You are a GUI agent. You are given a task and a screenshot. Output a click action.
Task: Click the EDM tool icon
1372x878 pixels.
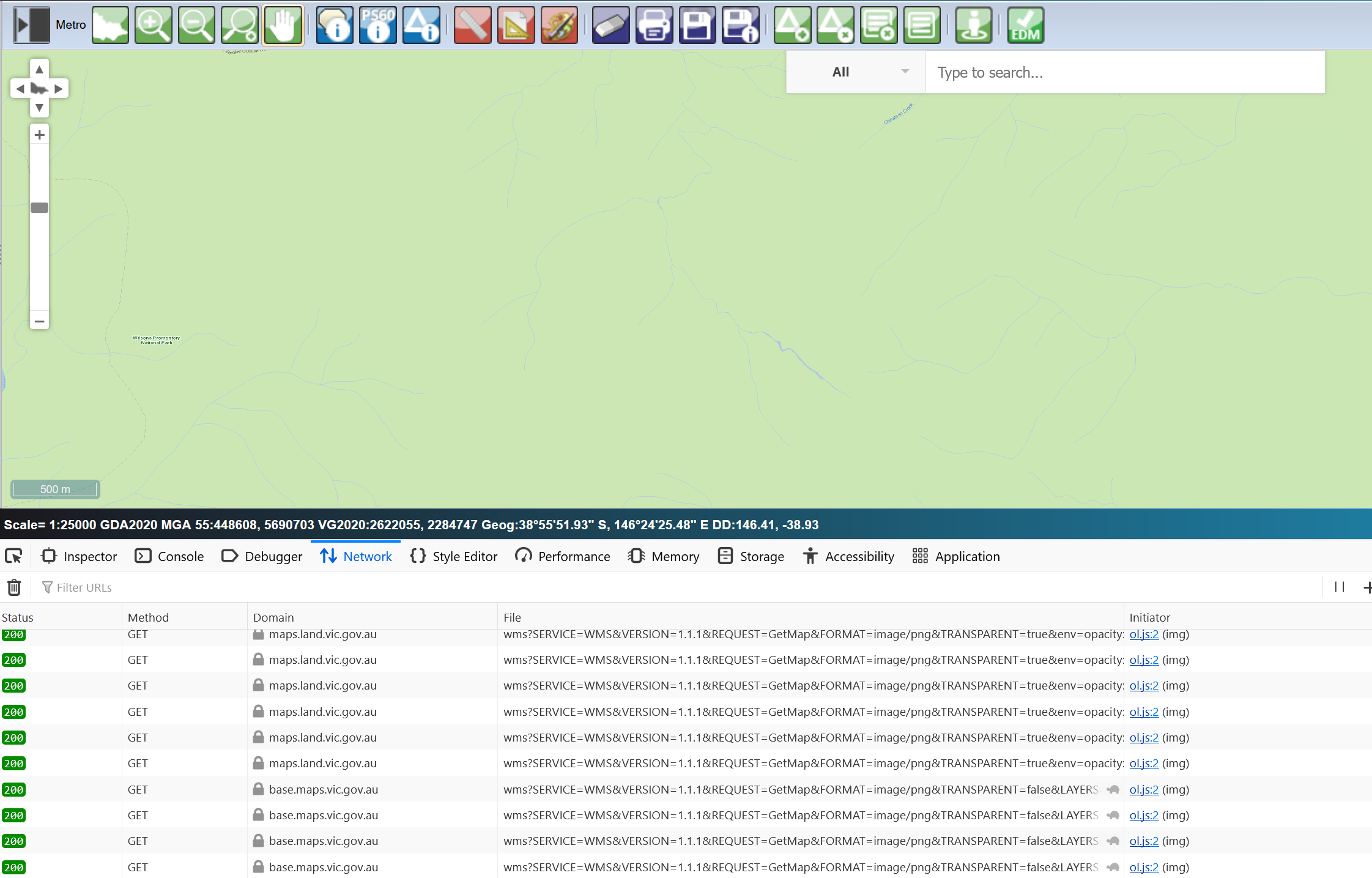coord(1026,27)
